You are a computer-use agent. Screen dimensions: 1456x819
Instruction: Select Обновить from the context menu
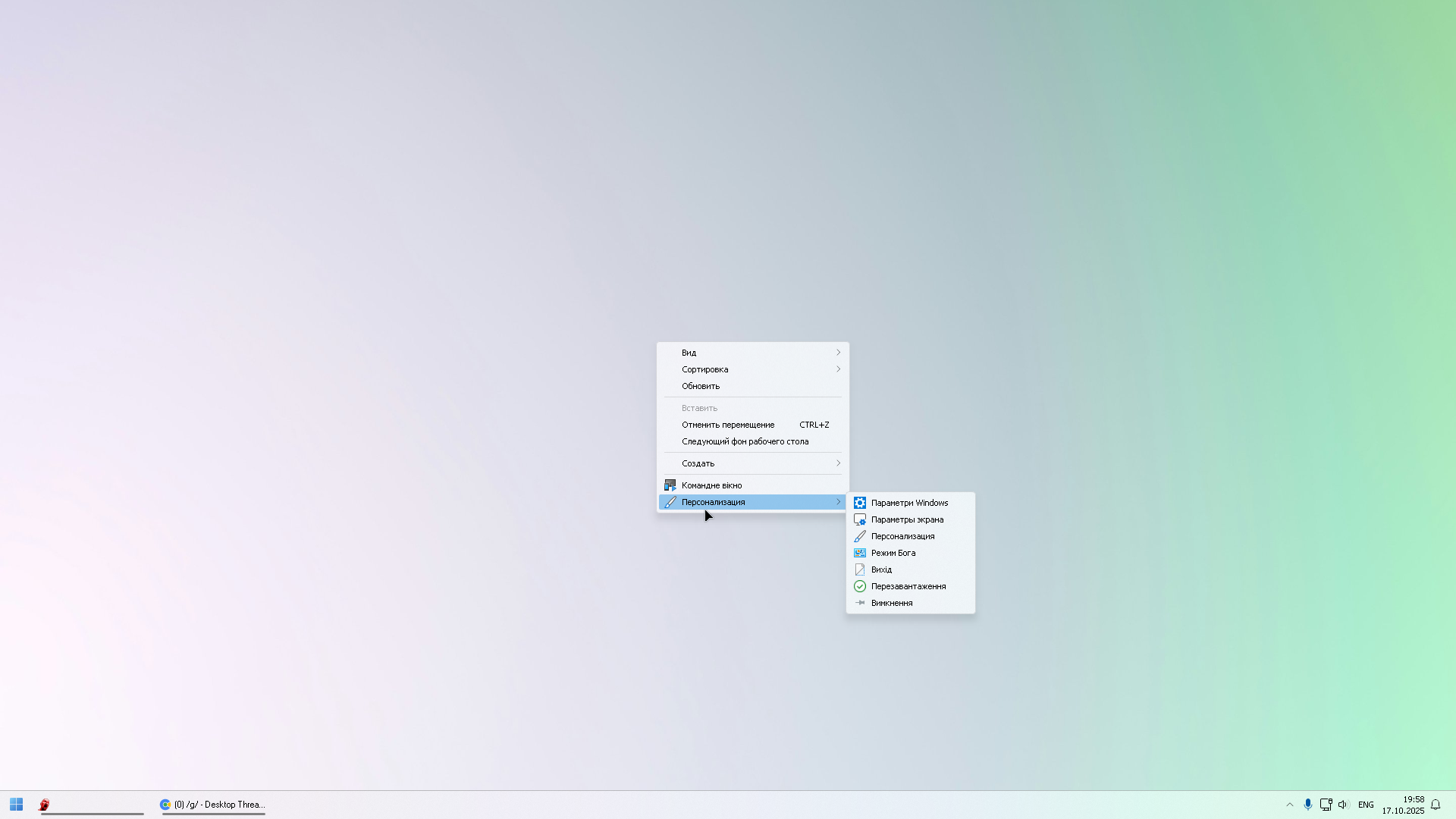701,386
